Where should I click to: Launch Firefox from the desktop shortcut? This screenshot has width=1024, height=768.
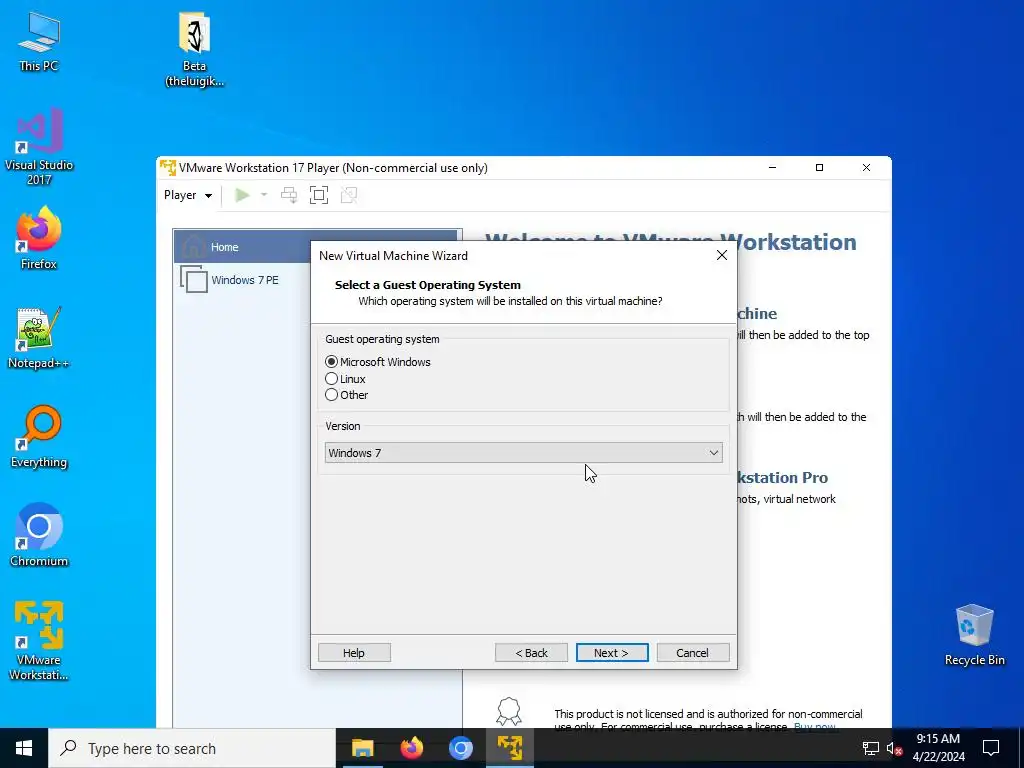[39, 238]
